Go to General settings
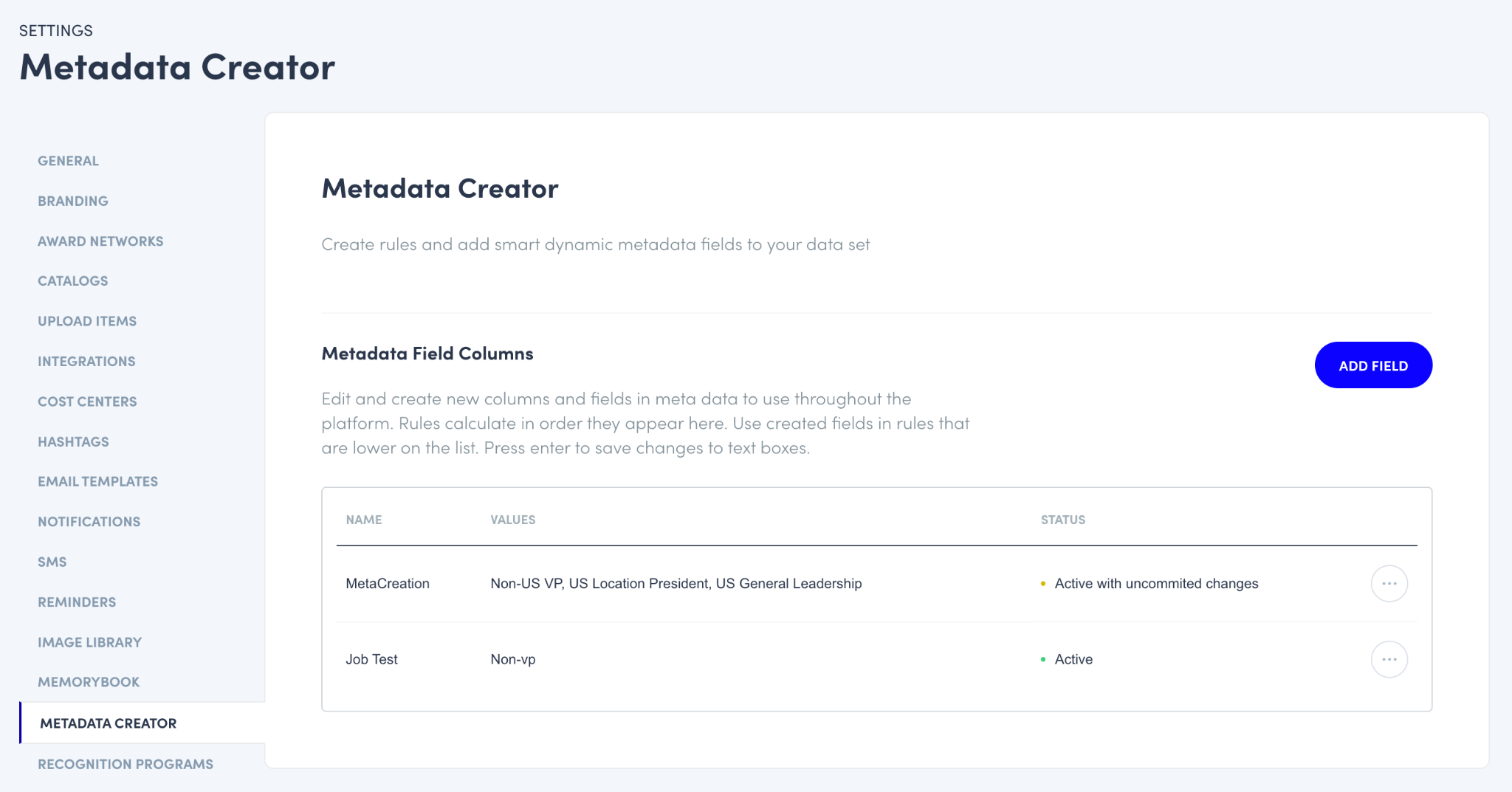The image size is (1512, 792). [x=68, y=161]
